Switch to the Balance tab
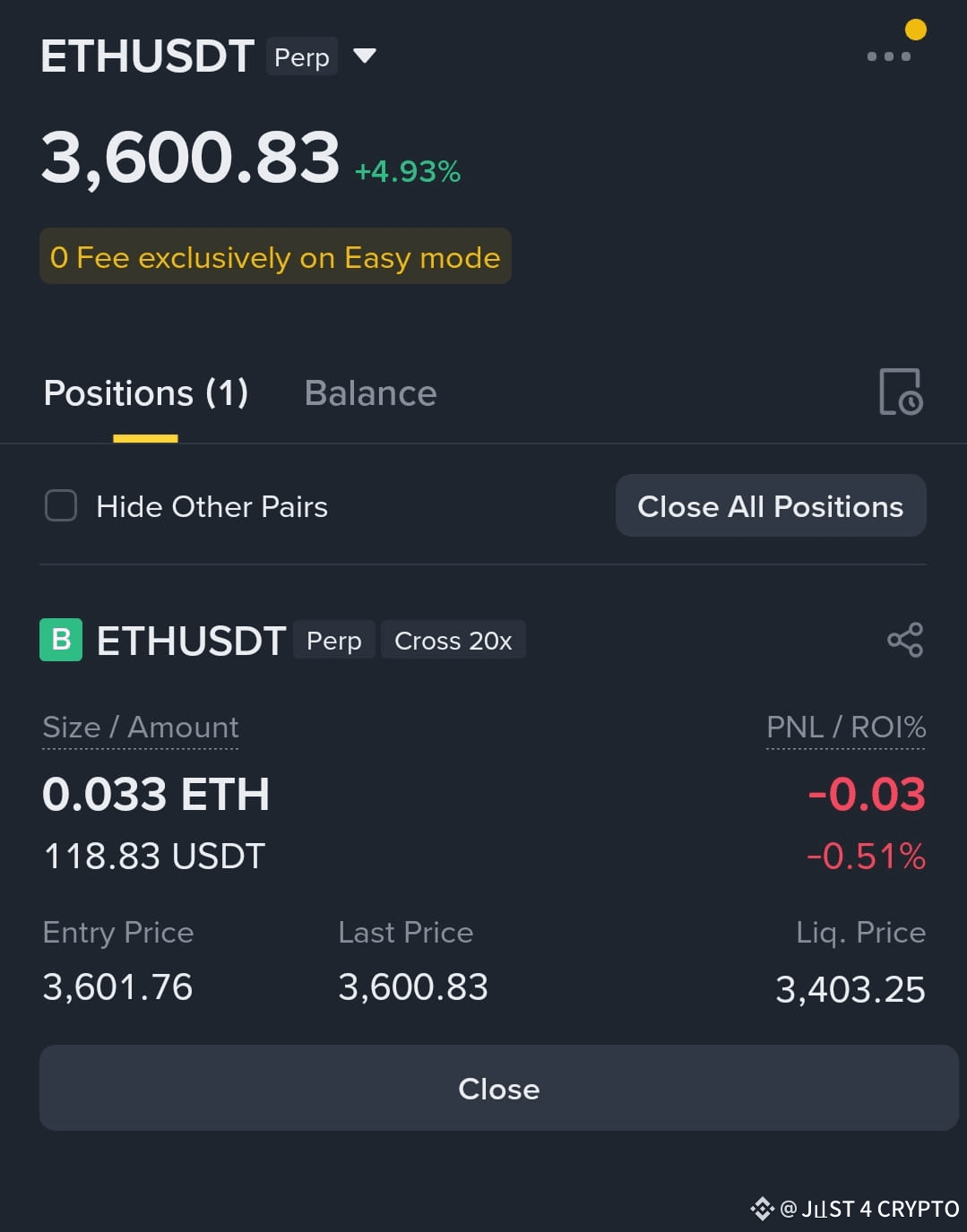The image size is (967, 1232). (x=371, y=393)
